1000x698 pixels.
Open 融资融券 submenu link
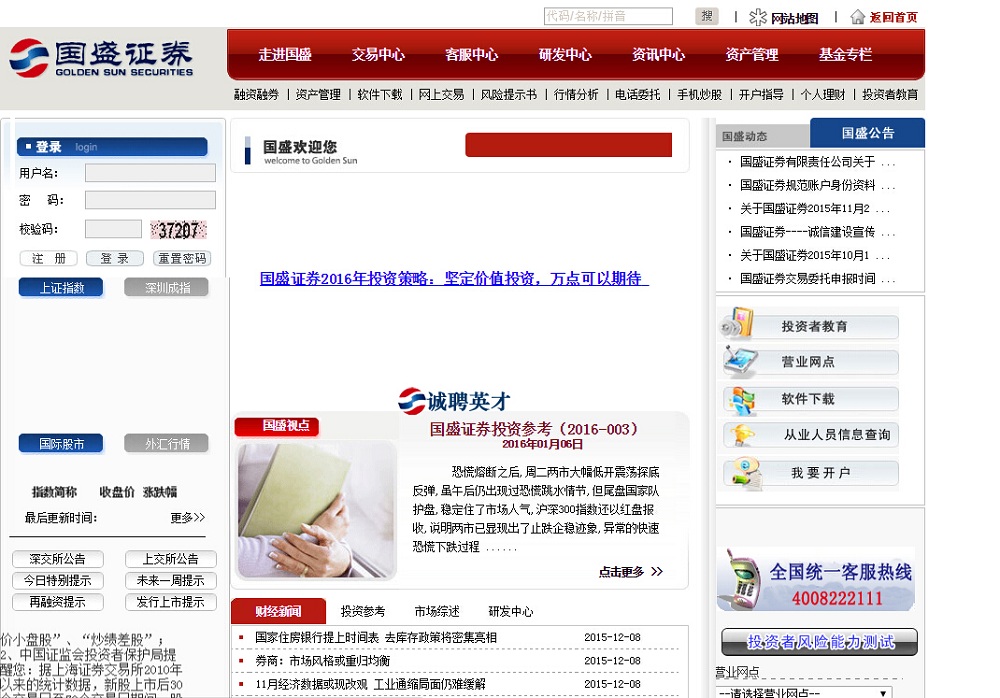click(x=256, y=94)
